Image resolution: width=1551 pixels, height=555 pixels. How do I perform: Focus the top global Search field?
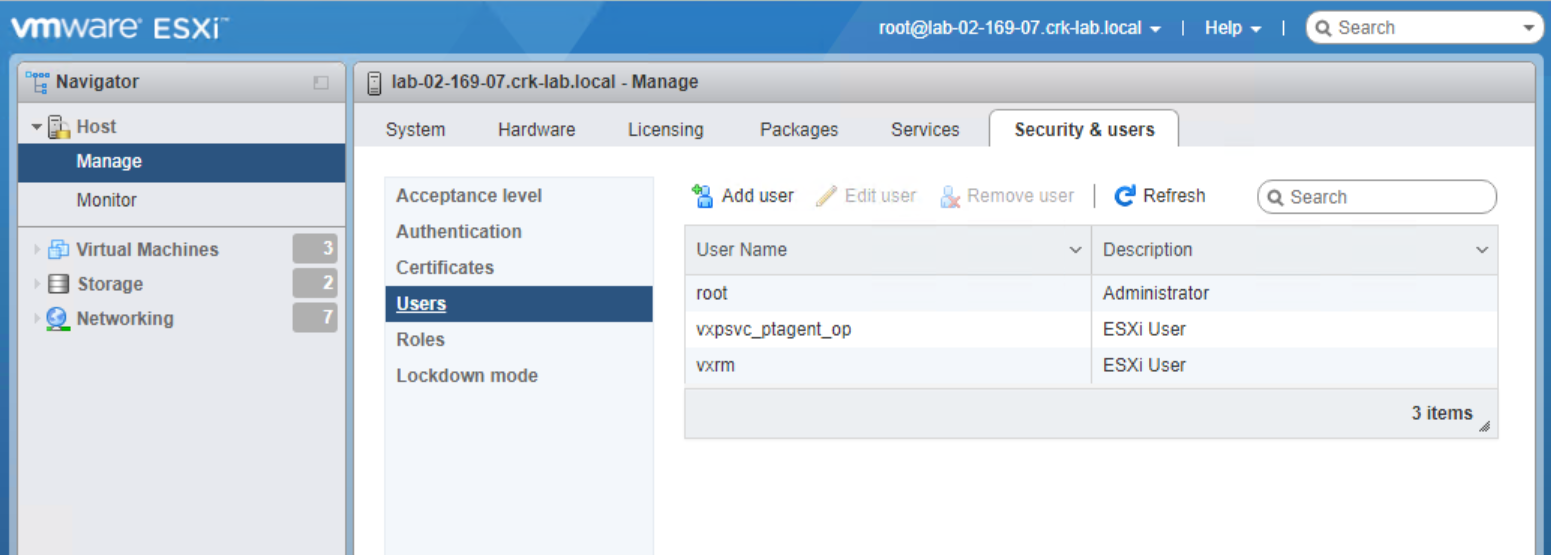click(x=1425, y=28)
